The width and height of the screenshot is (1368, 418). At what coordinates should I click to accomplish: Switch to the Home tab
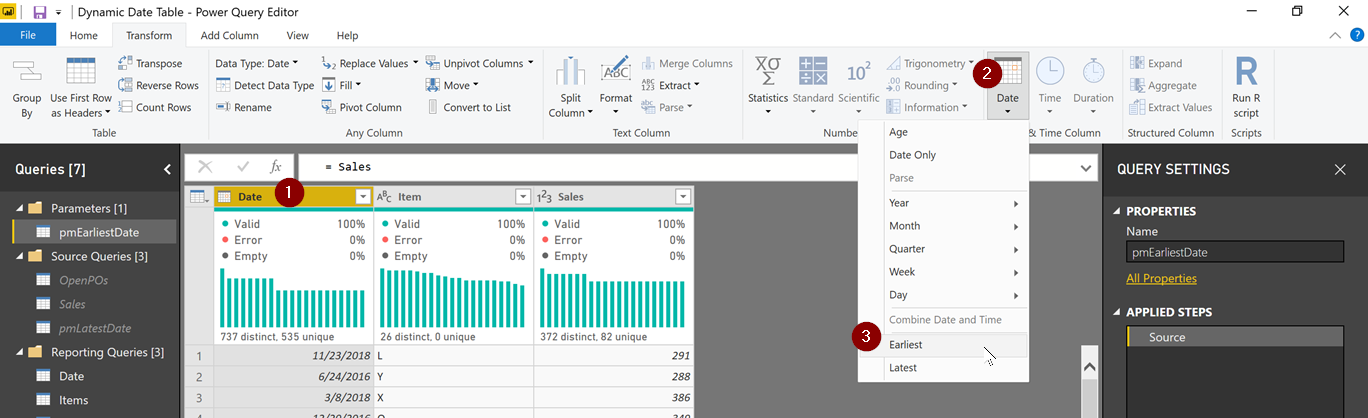pos(84,35)
